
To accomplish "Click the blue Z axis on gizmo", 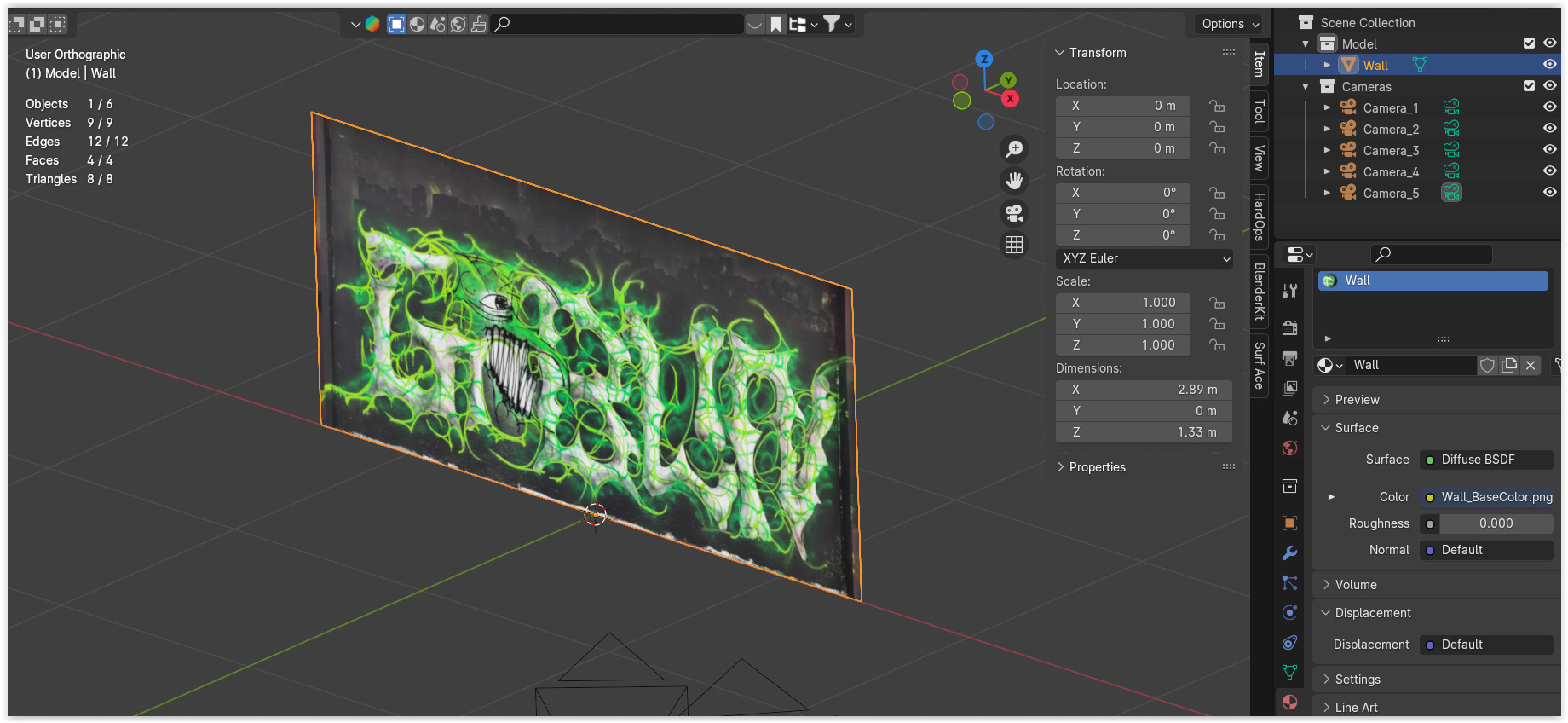I will click(984, 59).
